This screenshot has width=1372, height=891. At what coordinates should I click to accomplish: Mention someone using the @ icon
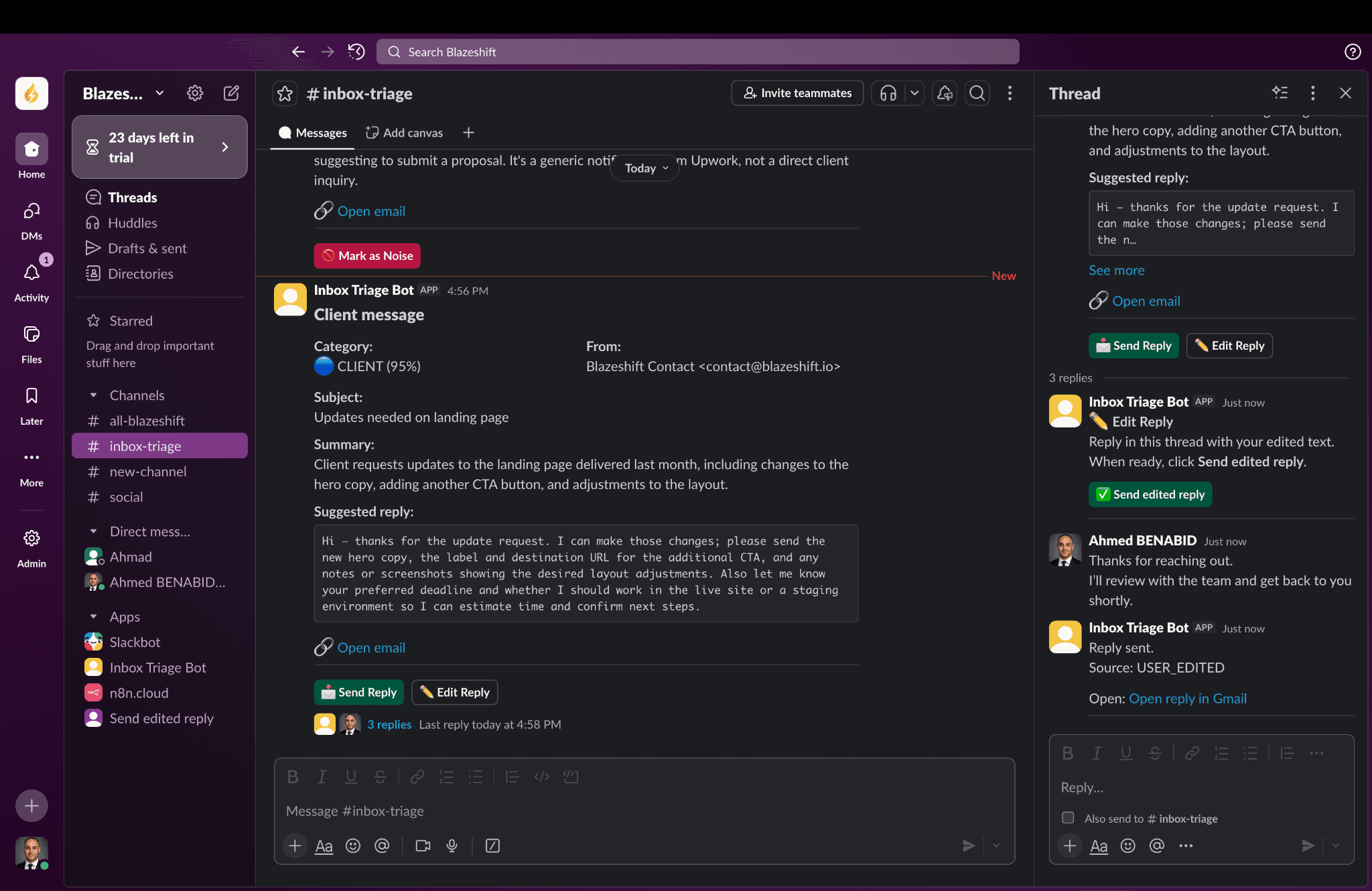pyautogui.click(x=383, y=845)
